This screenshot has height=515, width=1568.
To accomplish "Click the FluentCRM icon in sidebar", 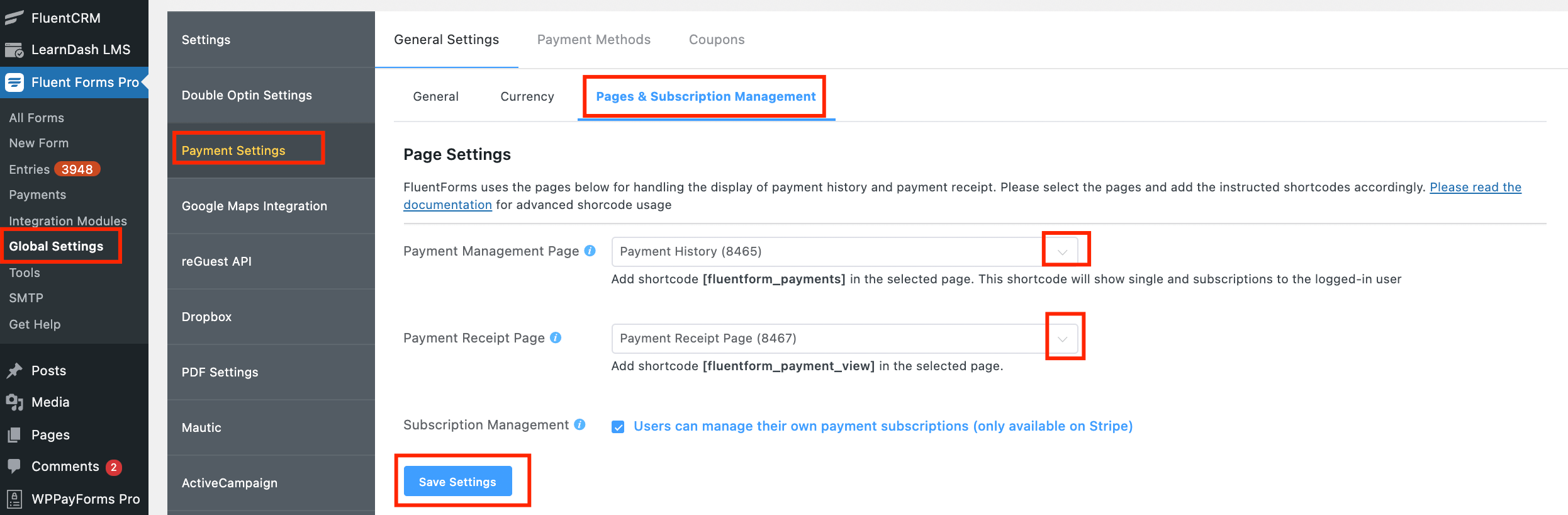I will pyautogui.click(x=14, y=18).
